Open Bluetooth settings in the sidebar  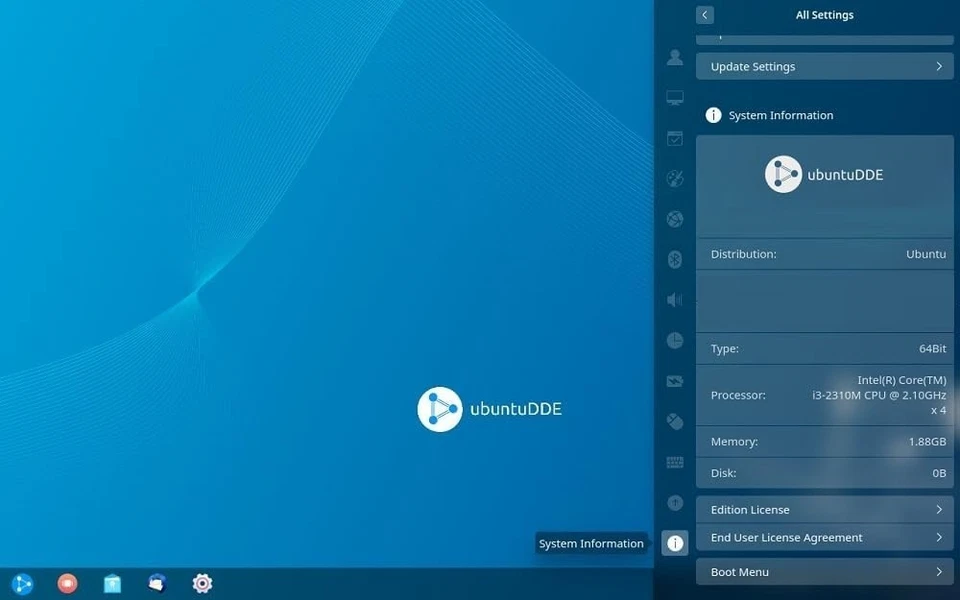point(674,259)
